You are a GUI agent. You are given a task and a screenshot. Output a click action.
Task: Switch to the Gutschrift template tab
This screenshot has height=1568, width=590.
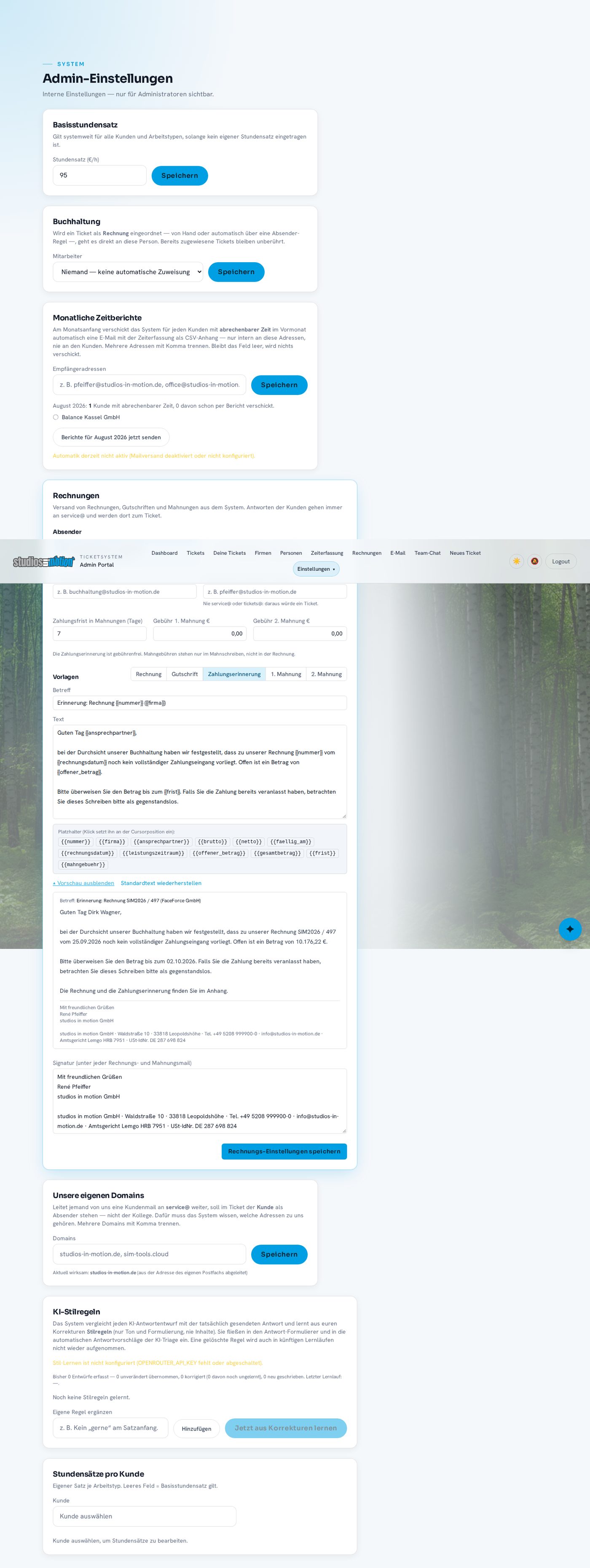point(185,674)
